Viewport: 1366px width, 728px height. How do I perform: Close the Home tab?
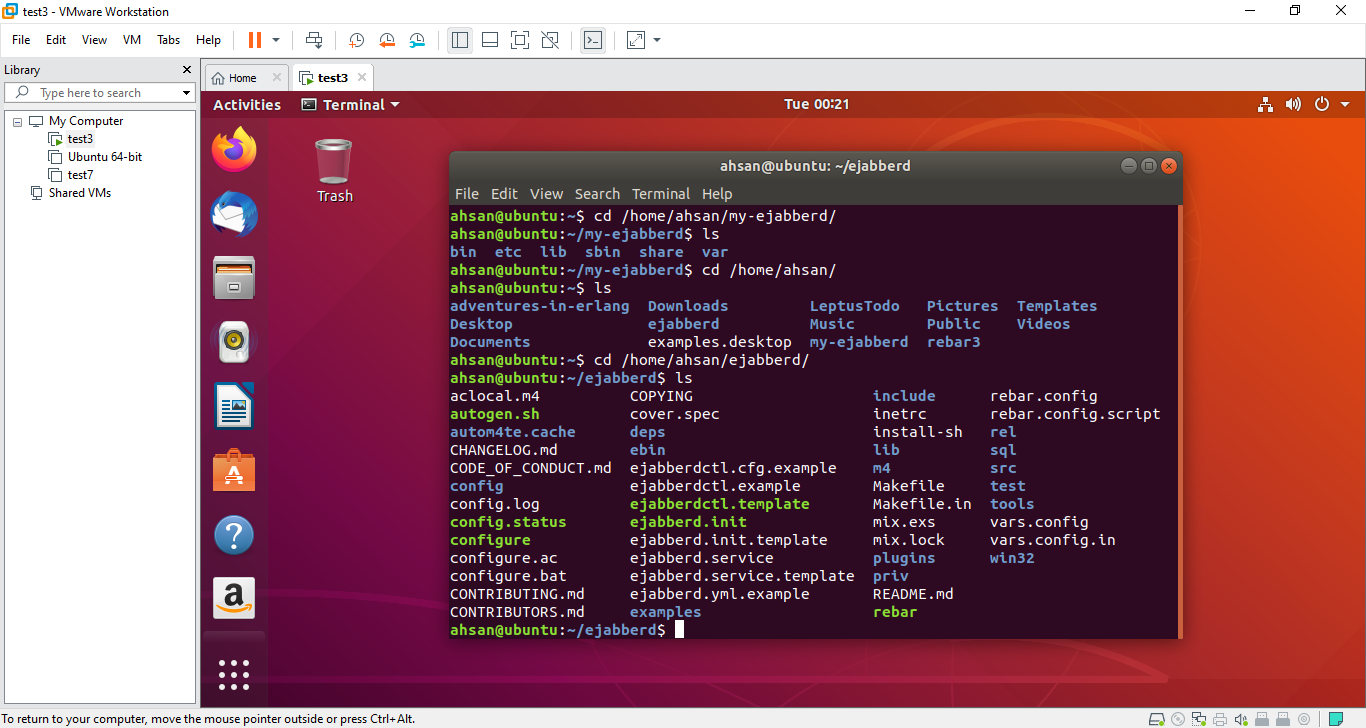[x=276, y=77]
